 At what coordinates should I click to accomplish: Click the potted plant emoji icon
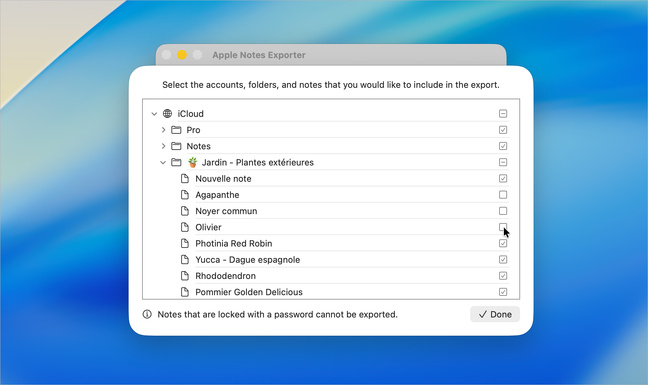193,162
